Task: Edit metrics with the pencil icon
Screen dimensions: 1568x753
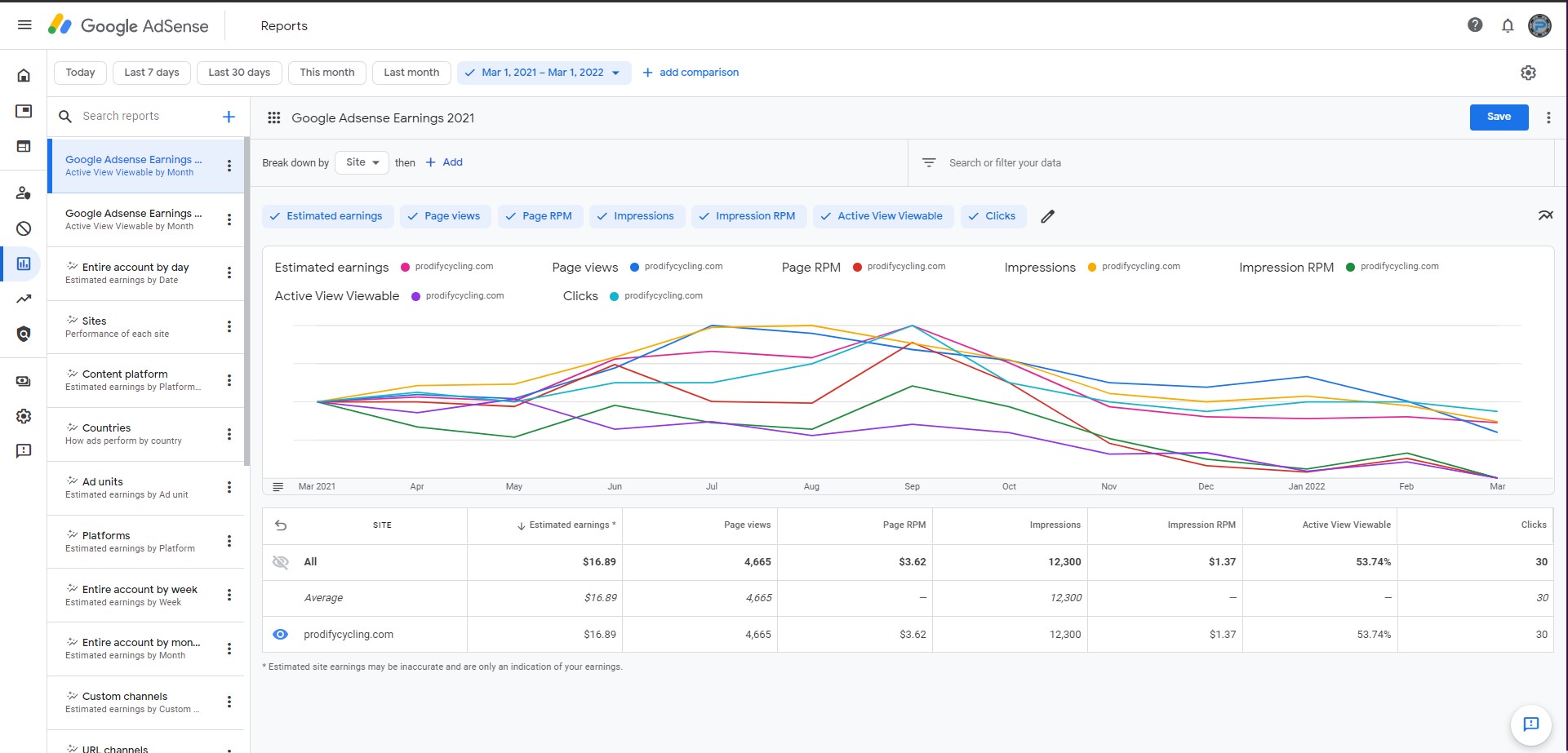Action: (1048, 216)
